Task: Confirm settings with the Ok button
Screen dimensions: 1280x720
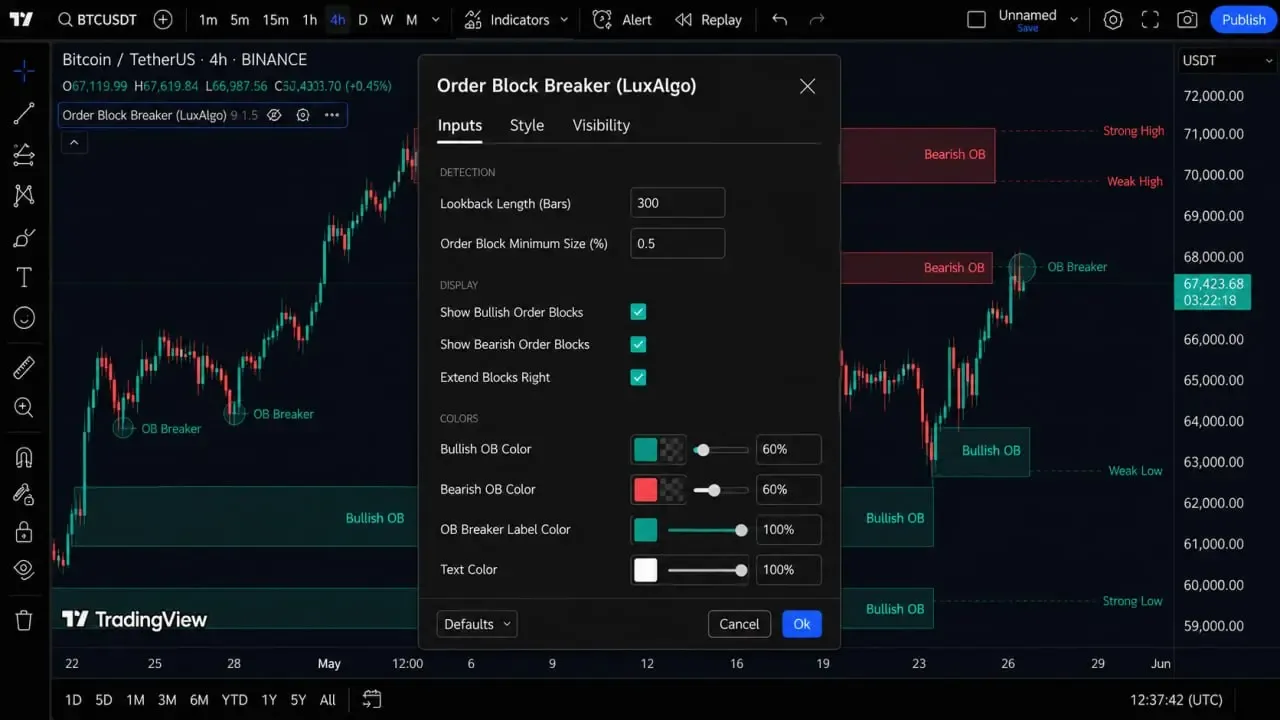Action: (802, 624)
